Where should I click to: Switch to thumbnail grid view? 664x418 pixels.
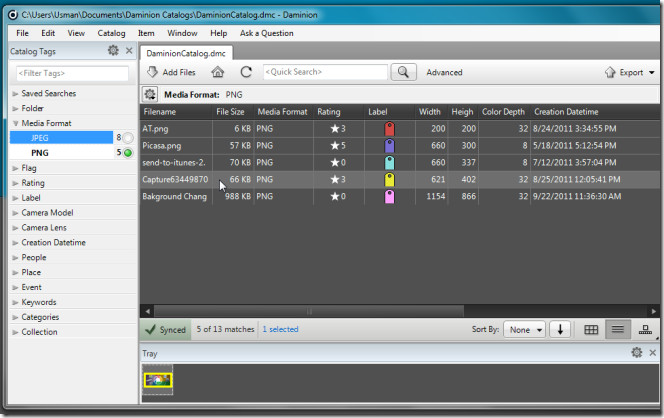(x=591, y=329)
